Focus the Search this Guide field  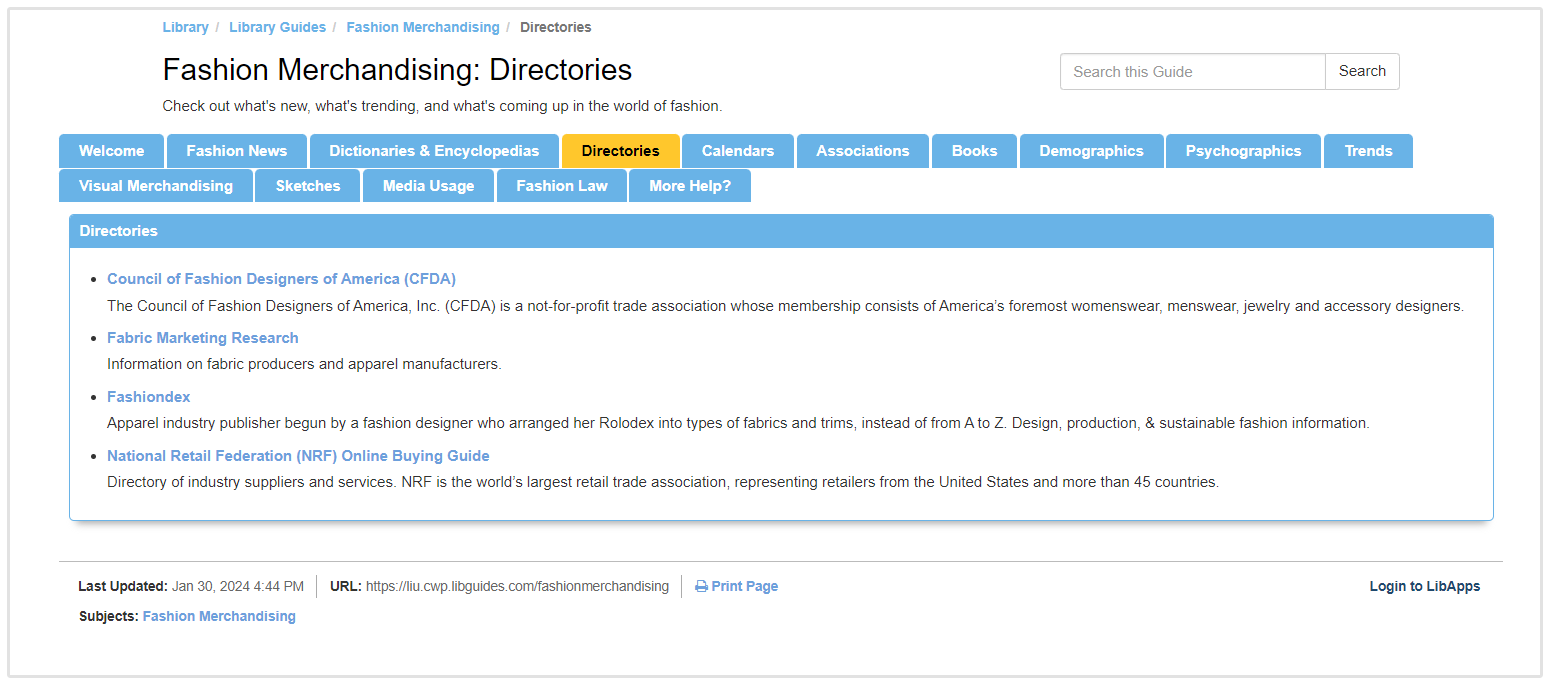[1192, 72]
